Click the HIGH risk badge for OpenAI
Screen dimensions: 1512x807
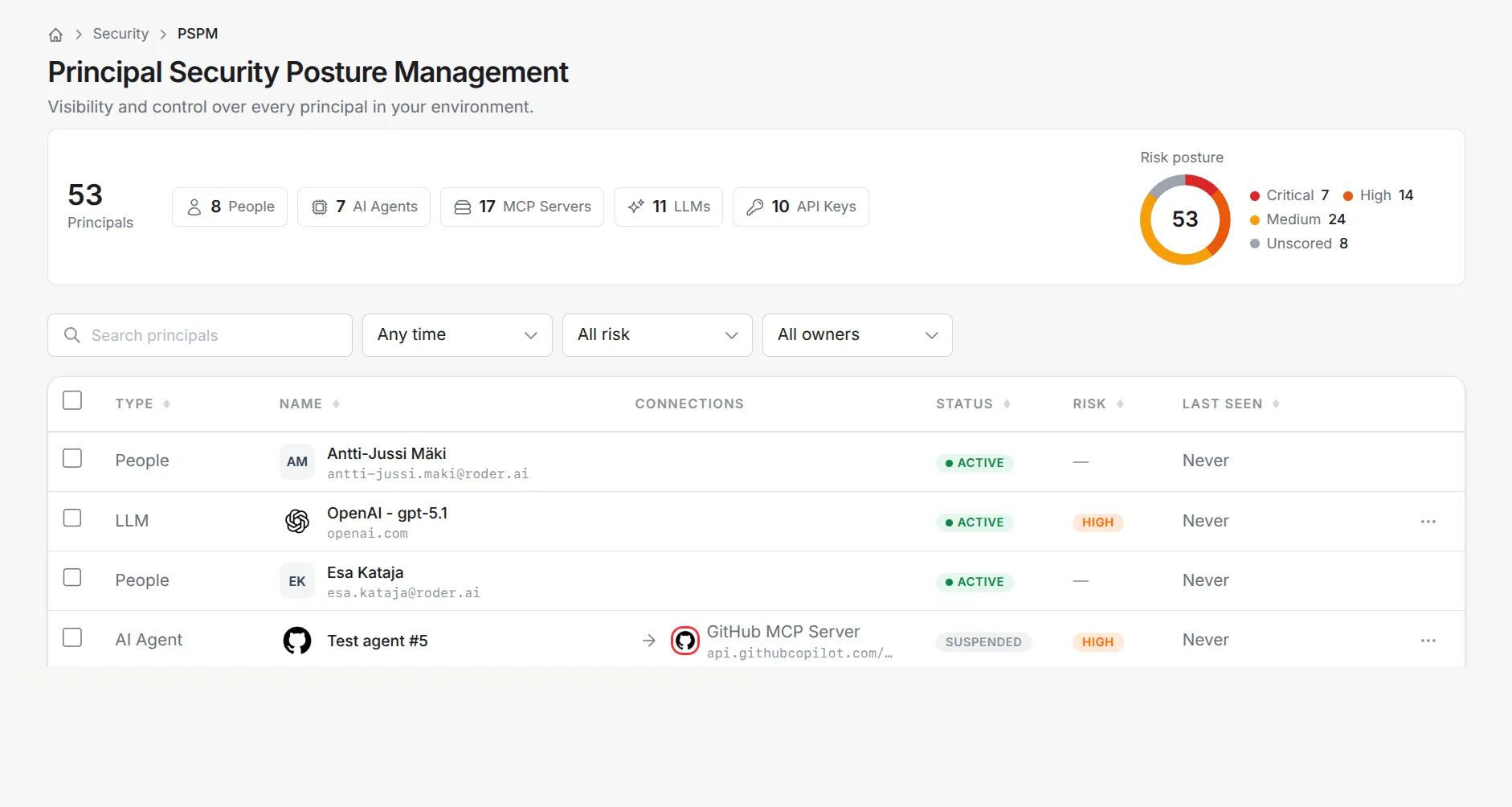click(x=1097, y=522)
